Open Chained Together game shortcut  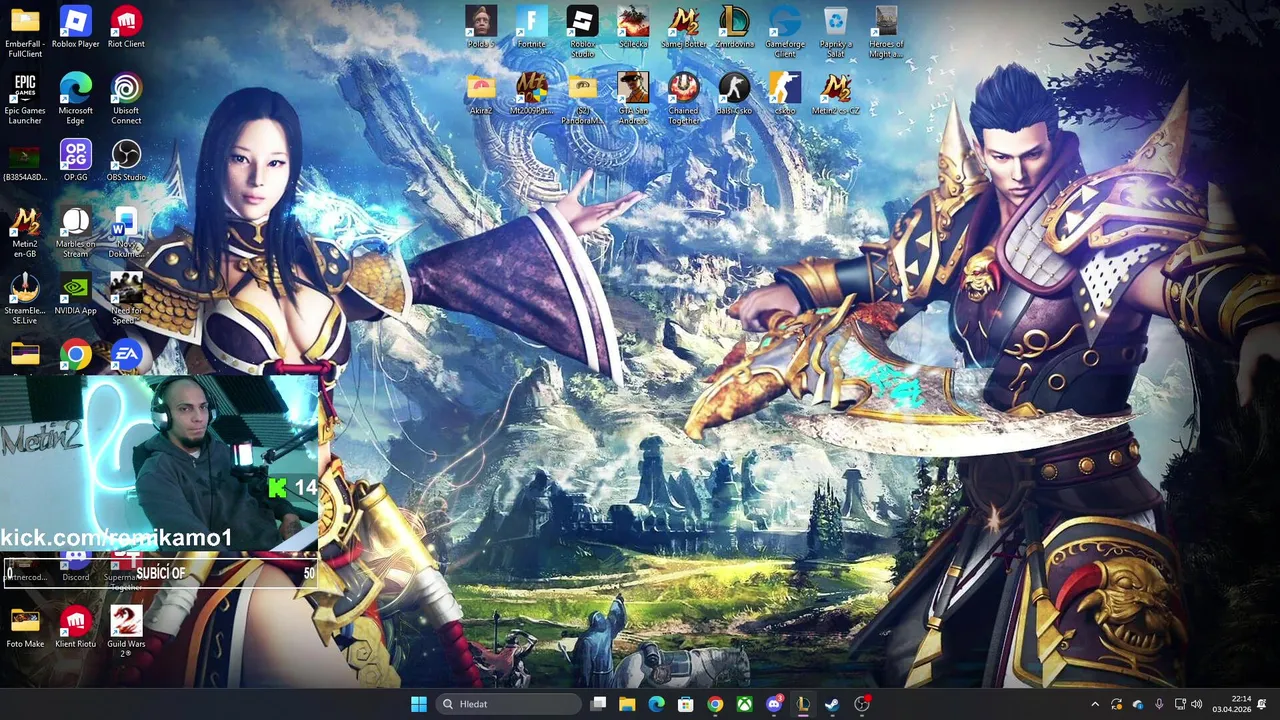click(x=684, y=98)
